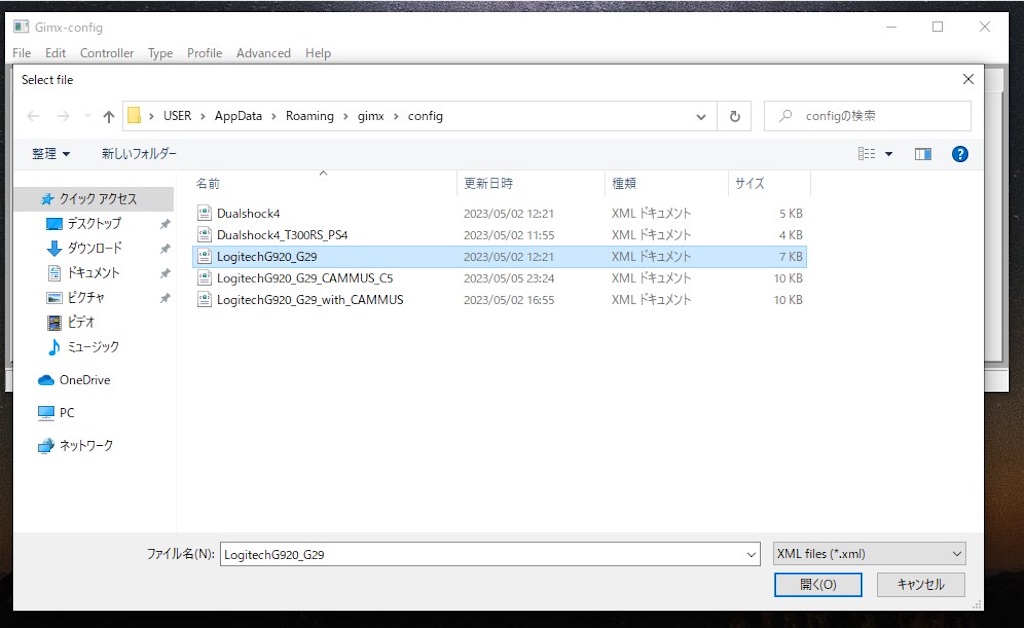Open the File menu in Gimx-config
The height and width of the screenshot is (628, 1024).
point(22,53)
